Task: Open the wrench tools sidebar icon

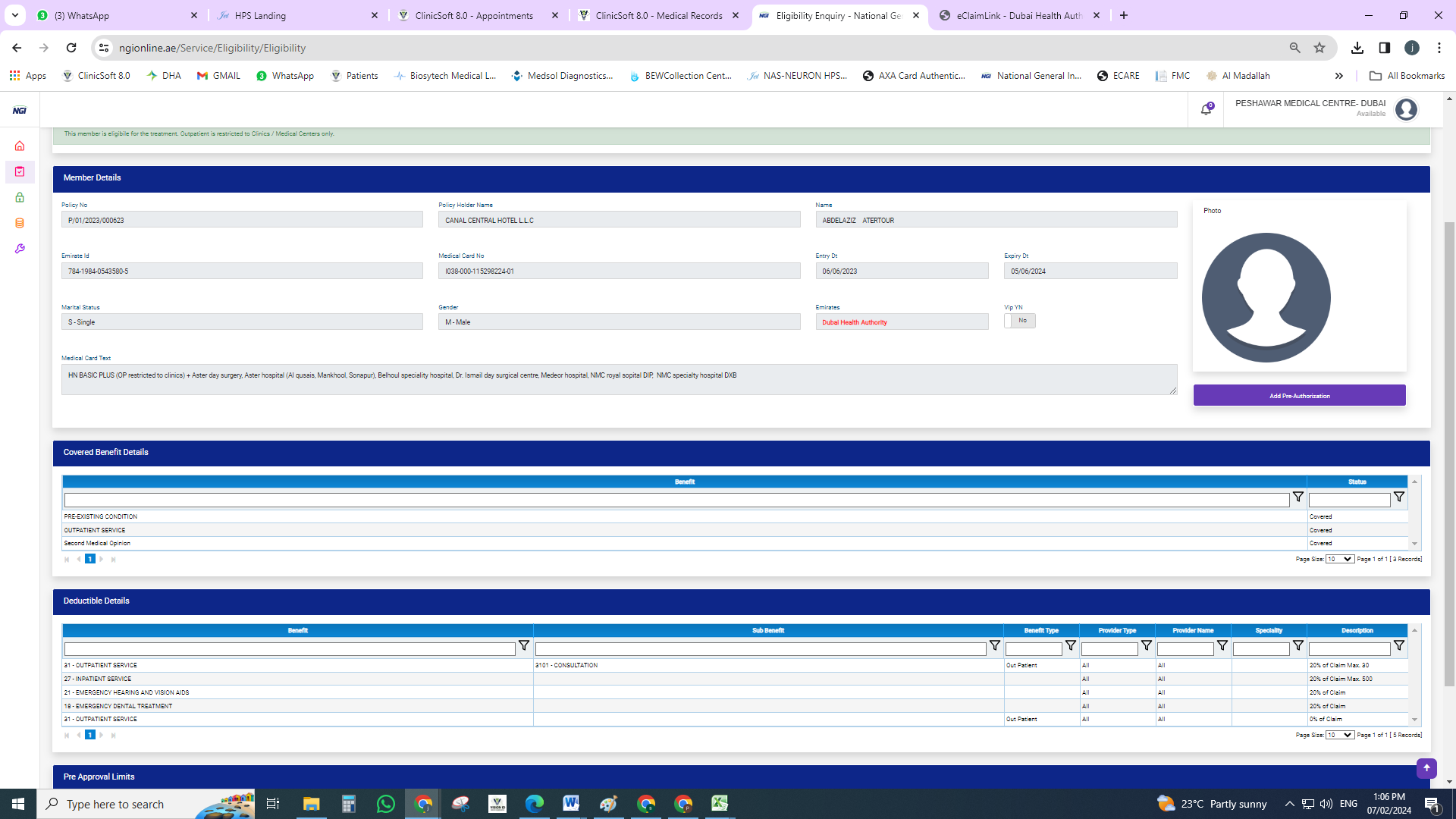Action: (20, 249)
